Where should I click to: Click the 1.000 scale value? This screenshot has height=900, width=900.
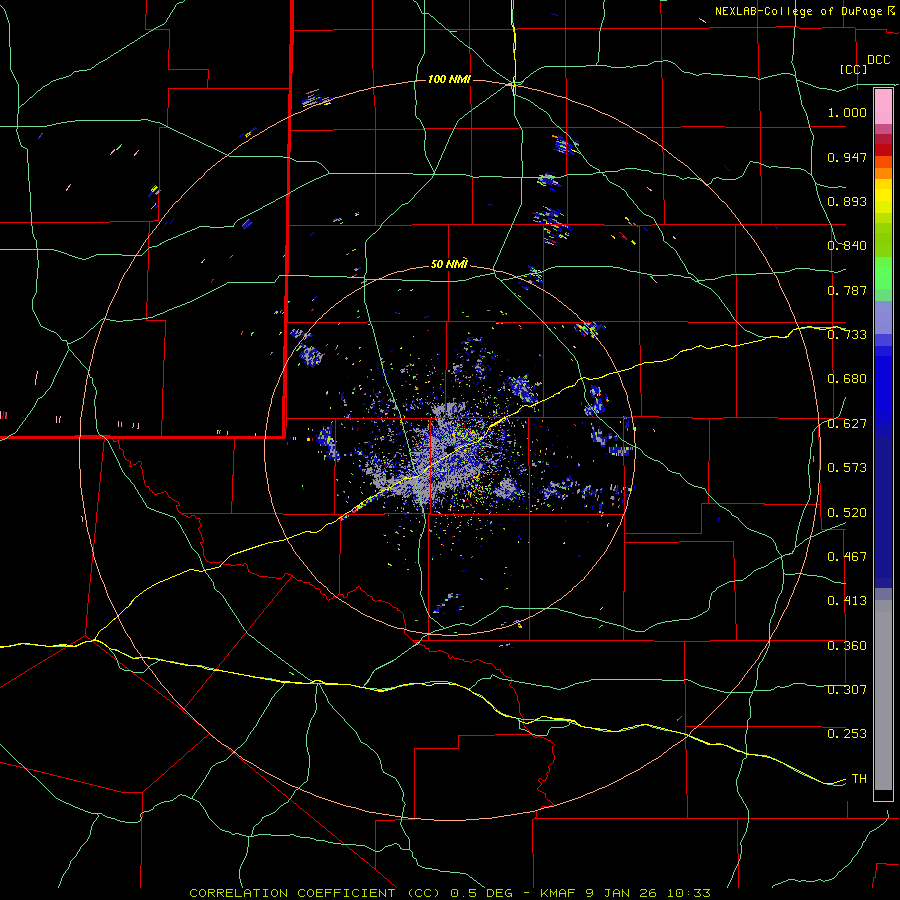847,112
